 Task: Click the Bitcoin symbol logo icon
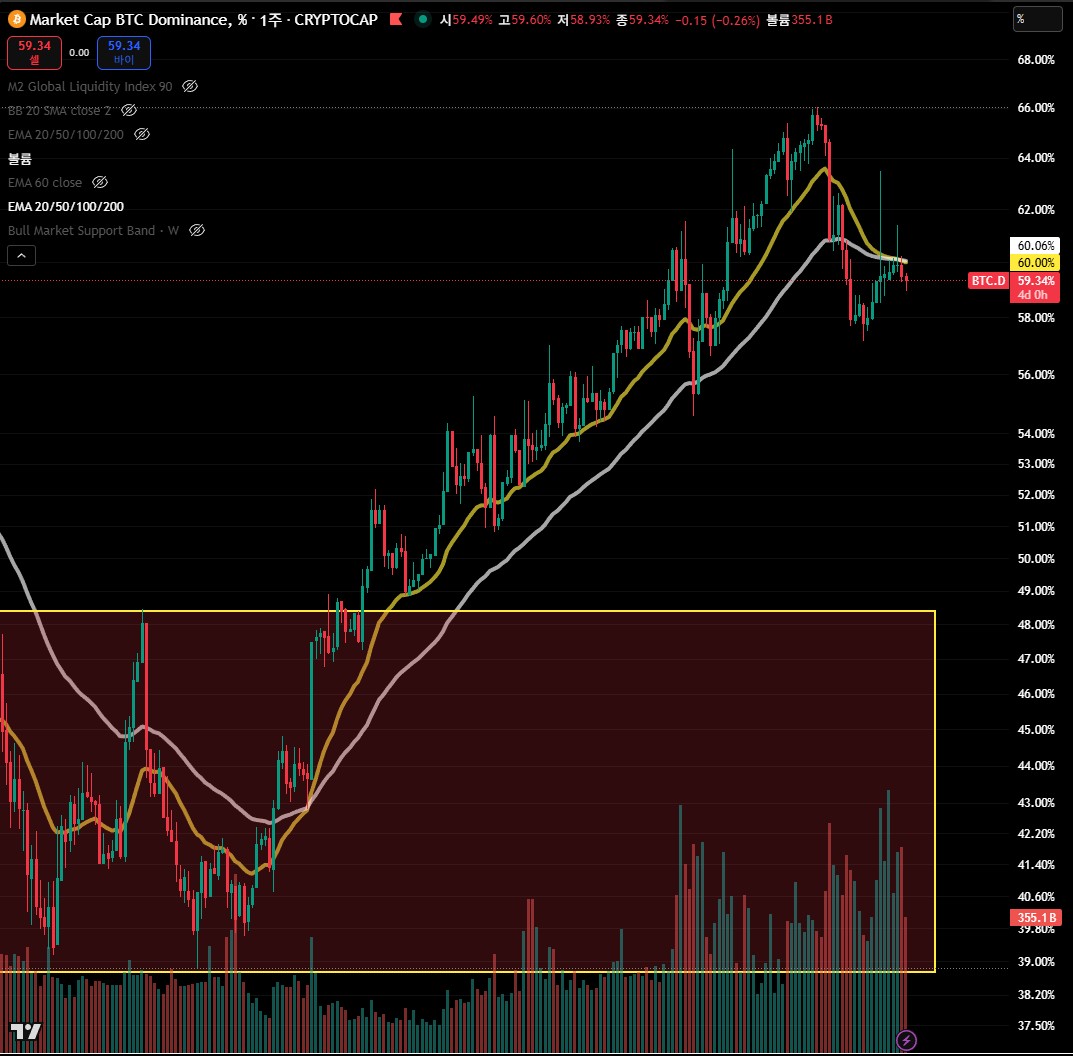coord(16,19)
